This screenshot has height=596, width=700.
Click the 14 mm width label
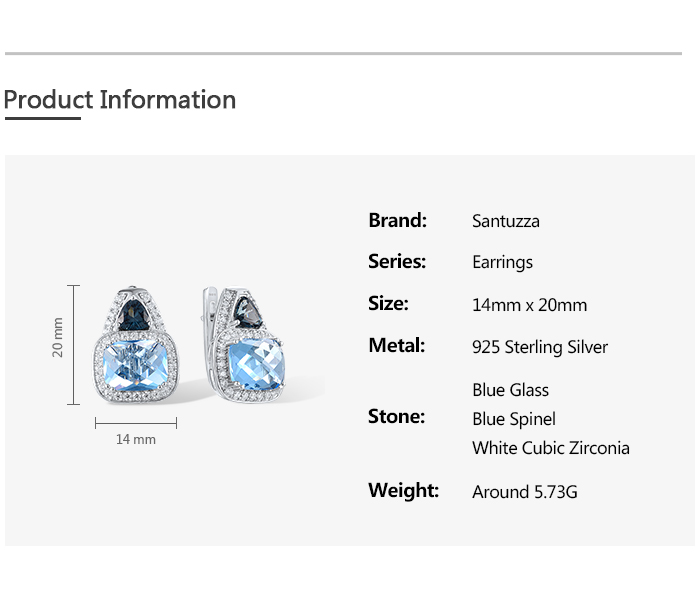point(136,439)
